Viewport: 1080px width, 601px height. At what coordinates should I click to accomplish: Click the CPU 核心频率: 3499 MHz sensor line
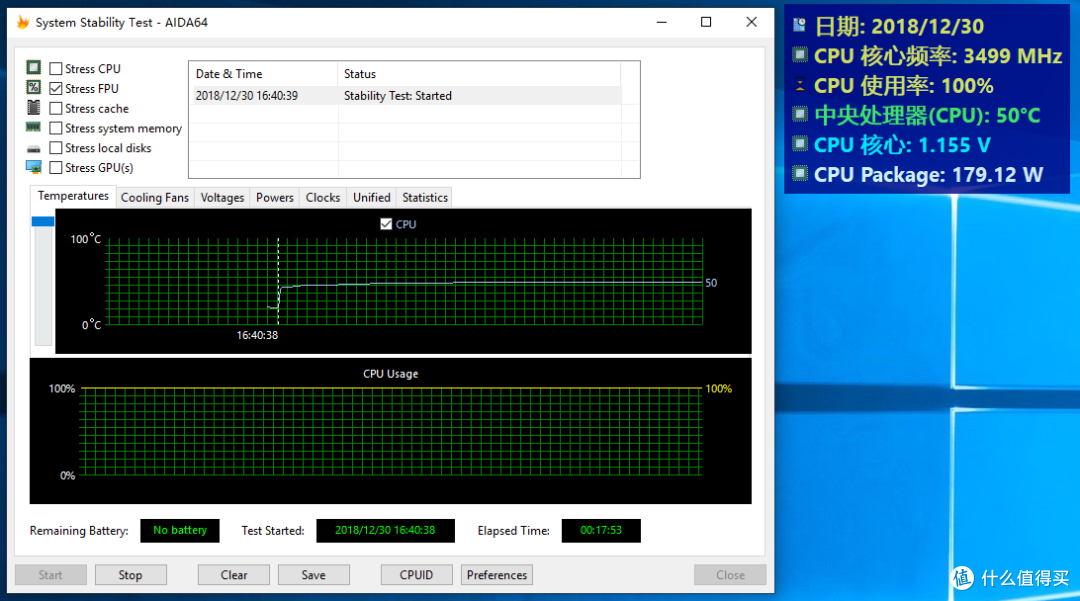[x=937, y=56]
